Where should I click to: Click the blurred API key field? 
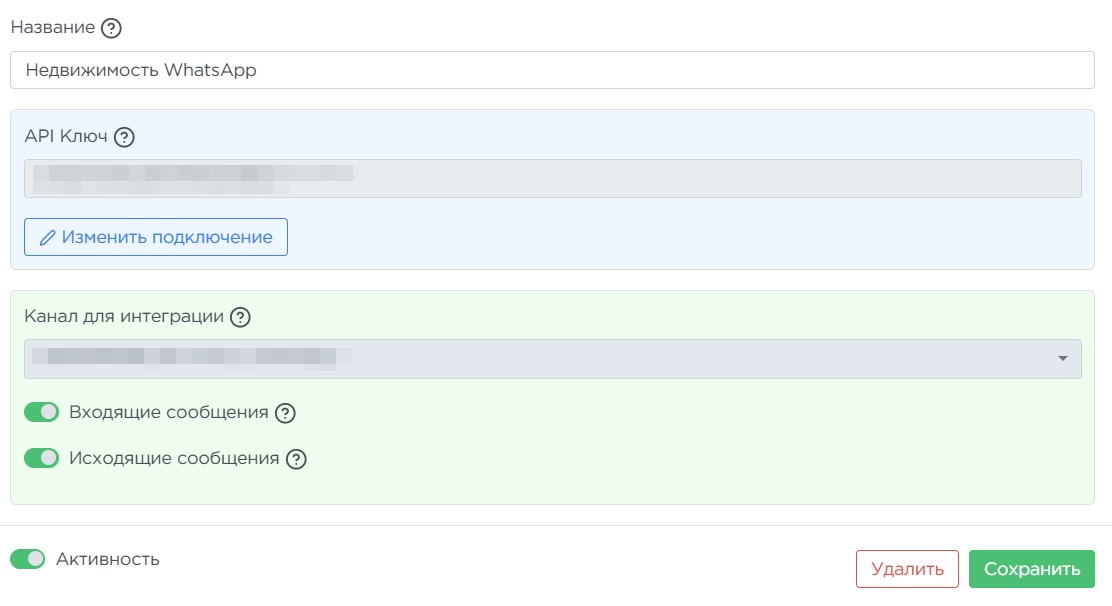pos(552,178)
